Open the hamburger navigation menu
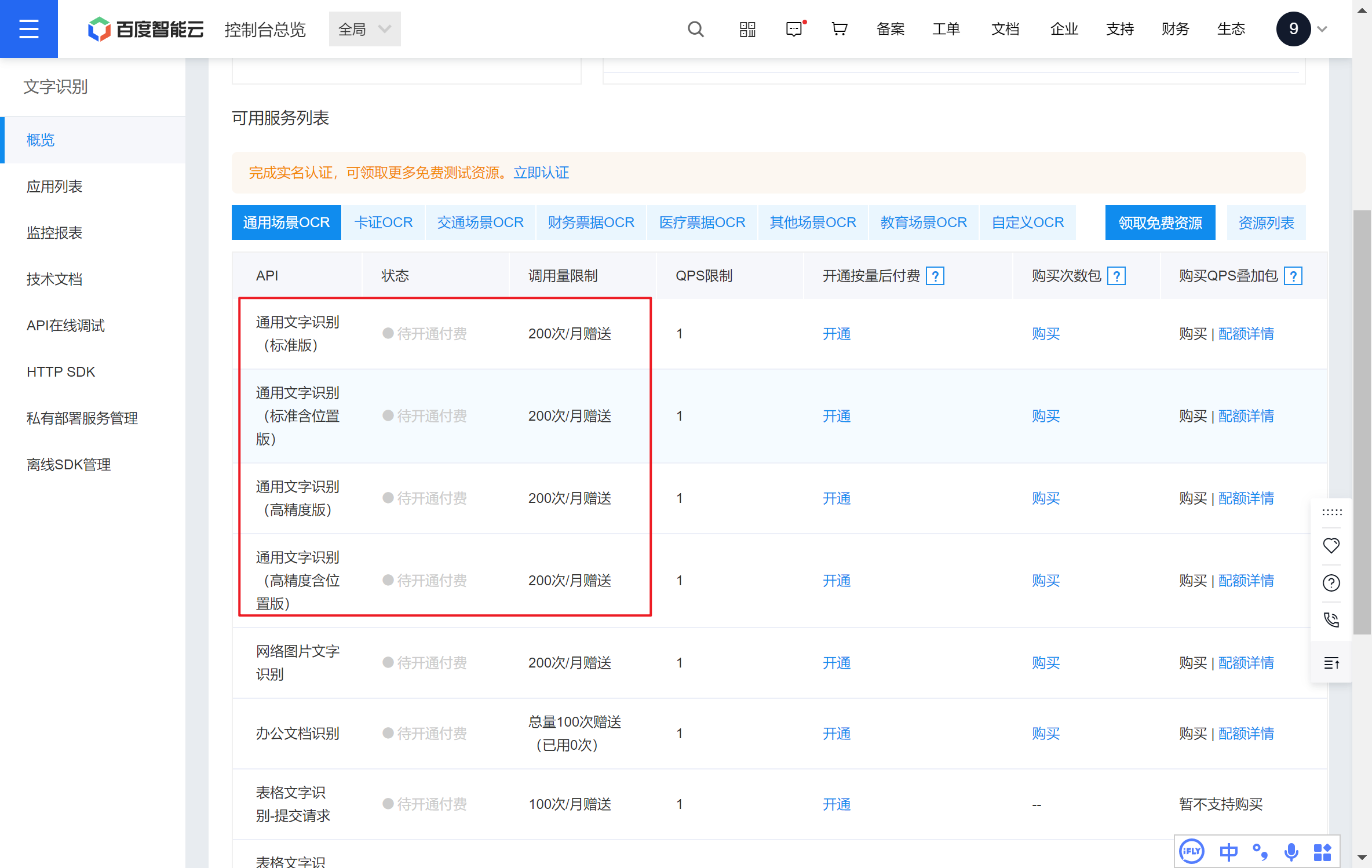Viewport: 1372px width, 868px height. click(29, 29)
